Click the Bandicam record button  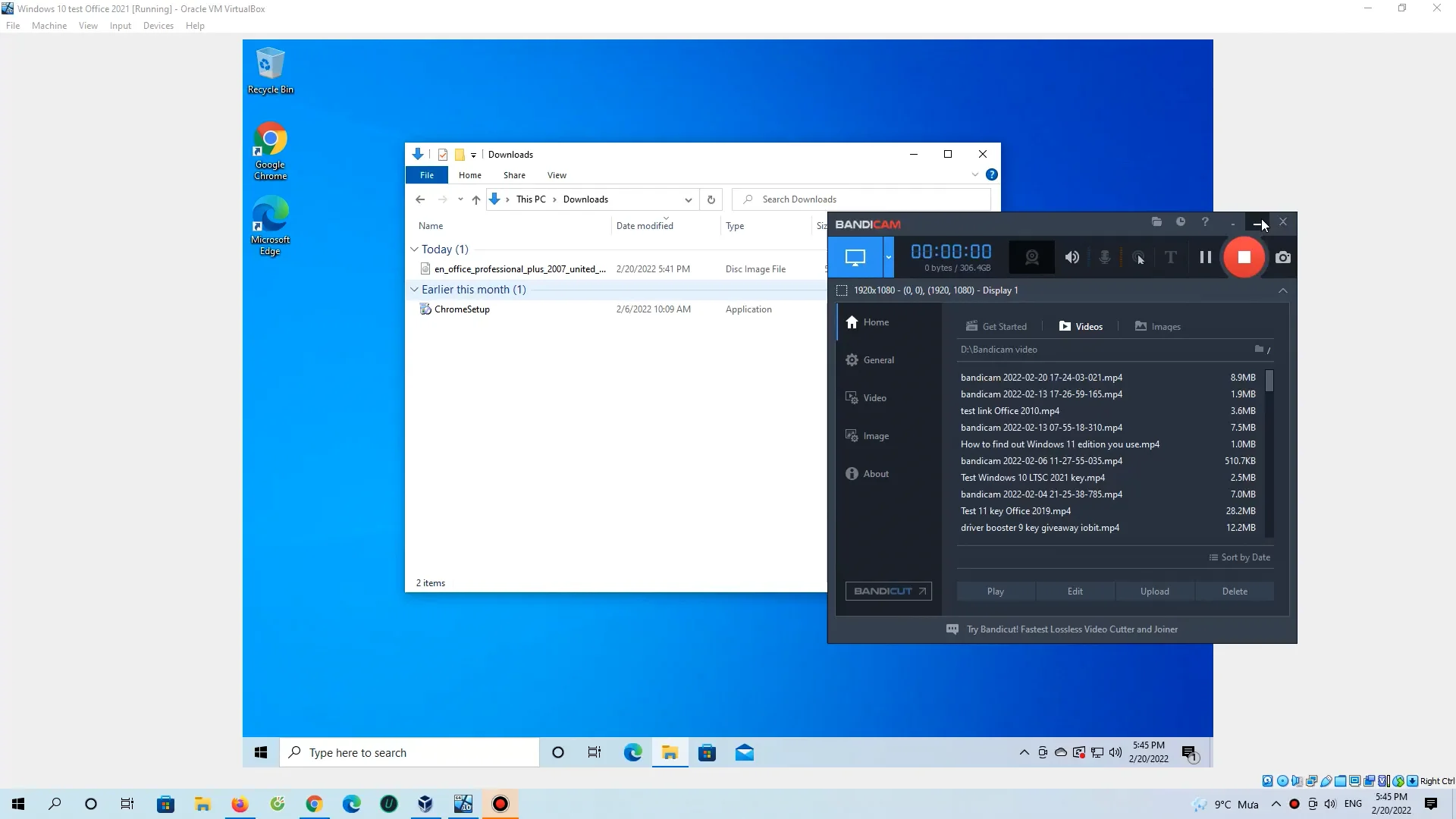tap(1244, 257)
